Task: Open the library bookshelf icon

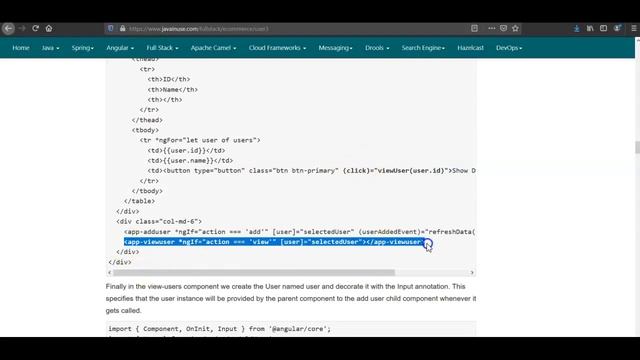Action: coord(590,28)
